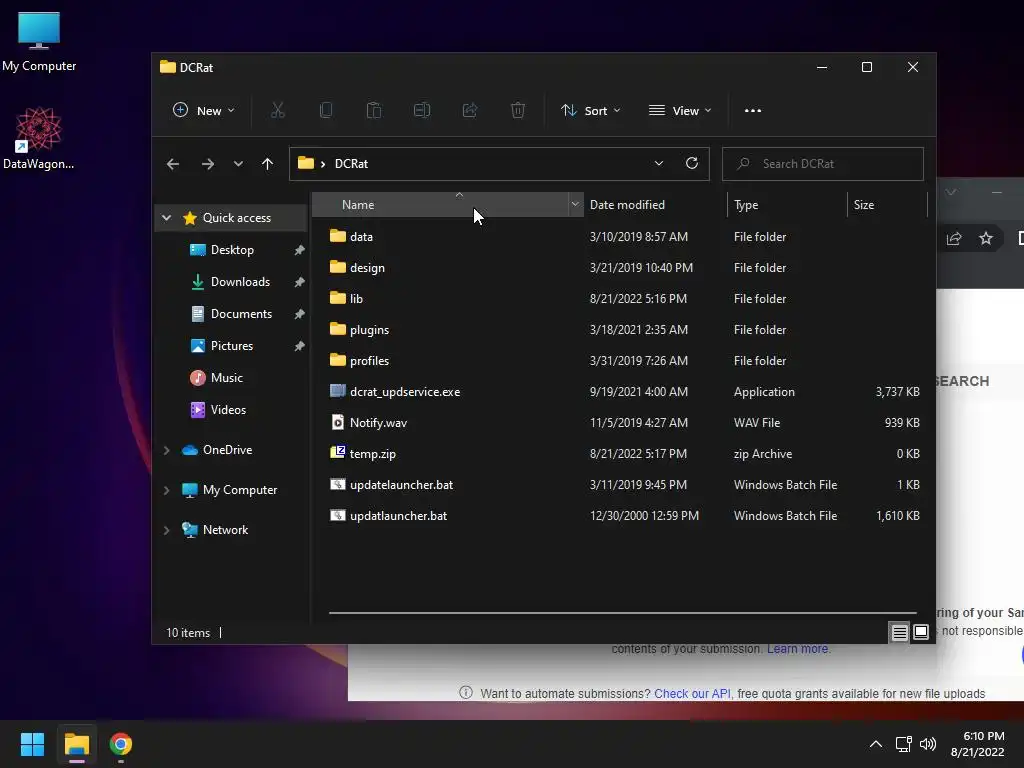
Task: Click the Search DCRat field
Action: [823, 164]
